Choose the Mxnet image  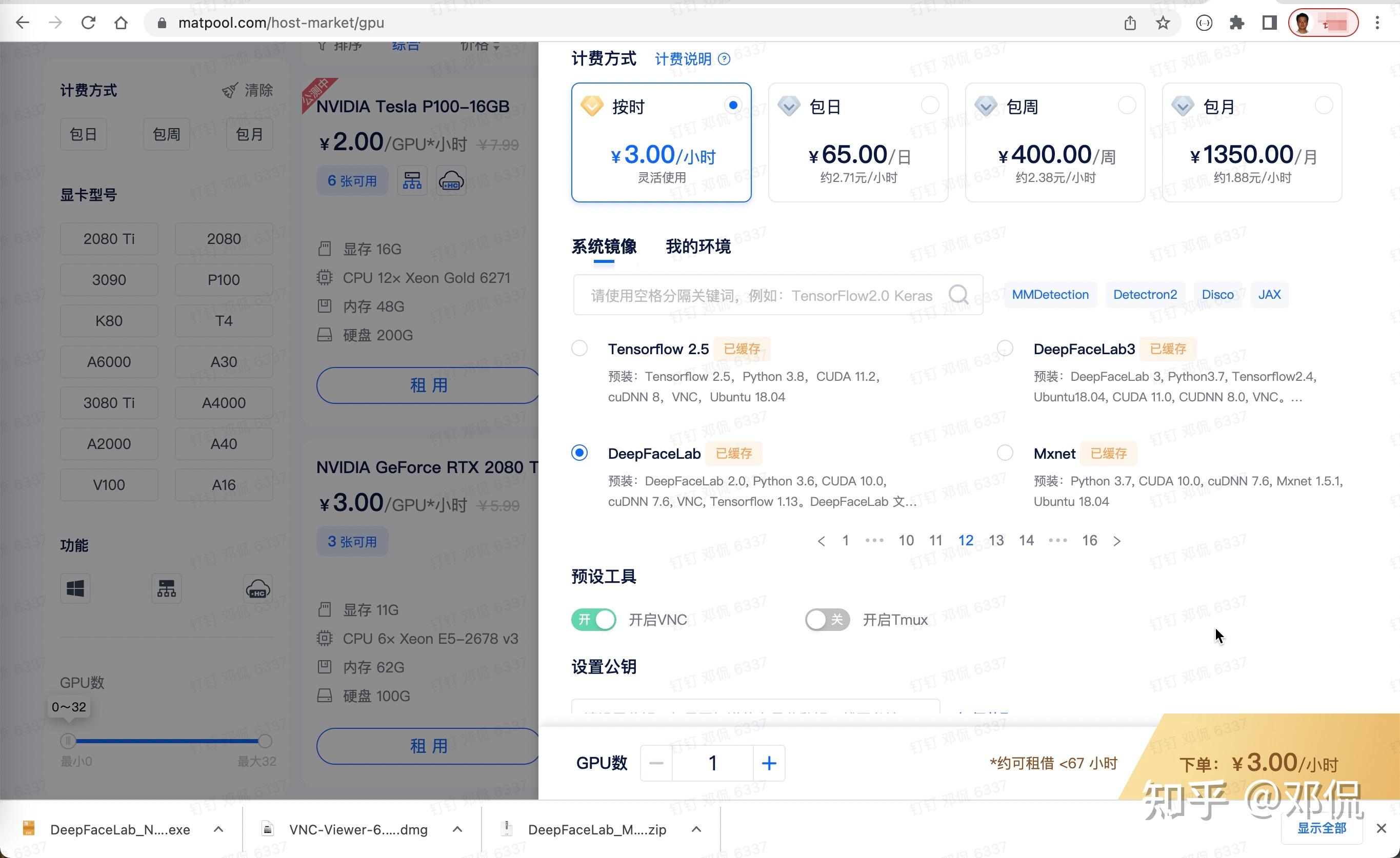(1005, 453)
